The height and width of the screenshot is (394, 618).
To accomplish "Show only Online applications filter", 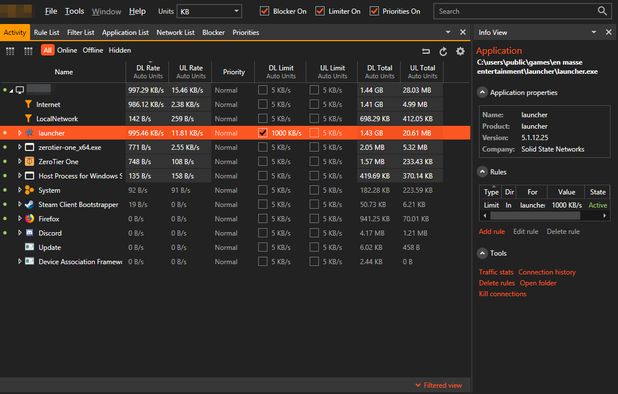I will (67, 50).
